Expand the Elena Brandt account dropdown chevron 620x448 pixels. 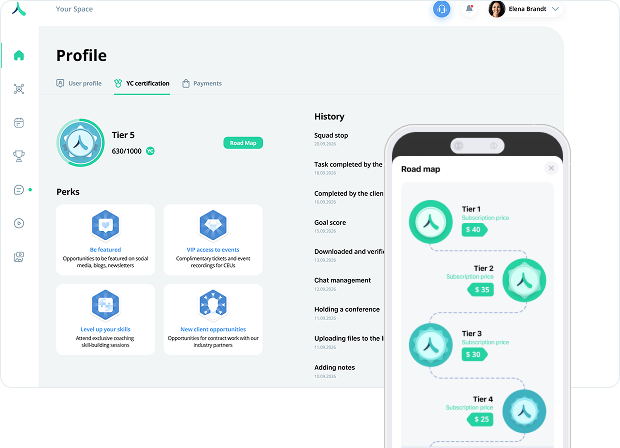[555, 9]
